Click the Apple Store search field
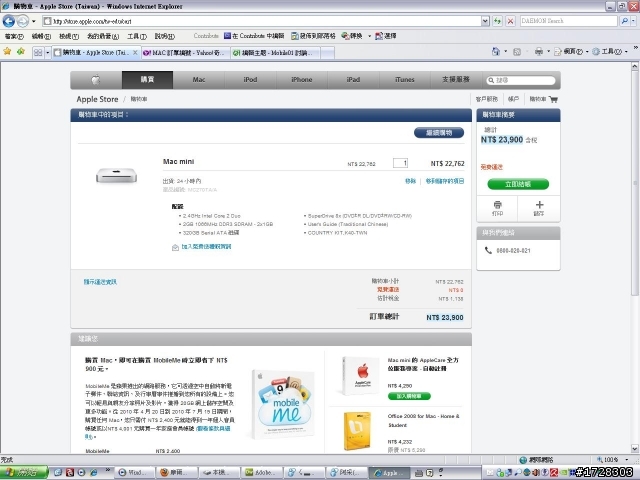The height and width of the screenshot is (480, 640). coord(521,80)
